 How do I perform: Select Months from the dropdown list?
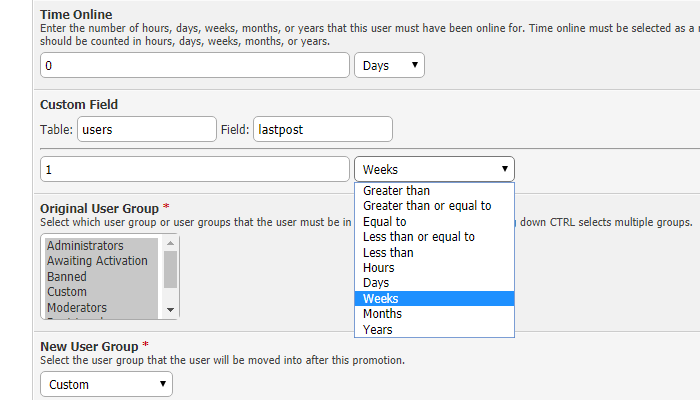382,314
